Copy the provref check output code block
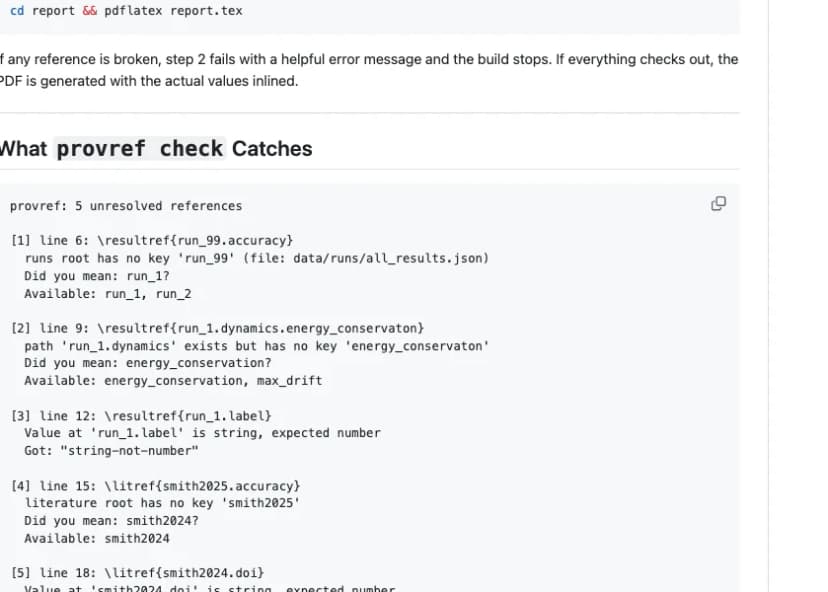 point(718,203)
